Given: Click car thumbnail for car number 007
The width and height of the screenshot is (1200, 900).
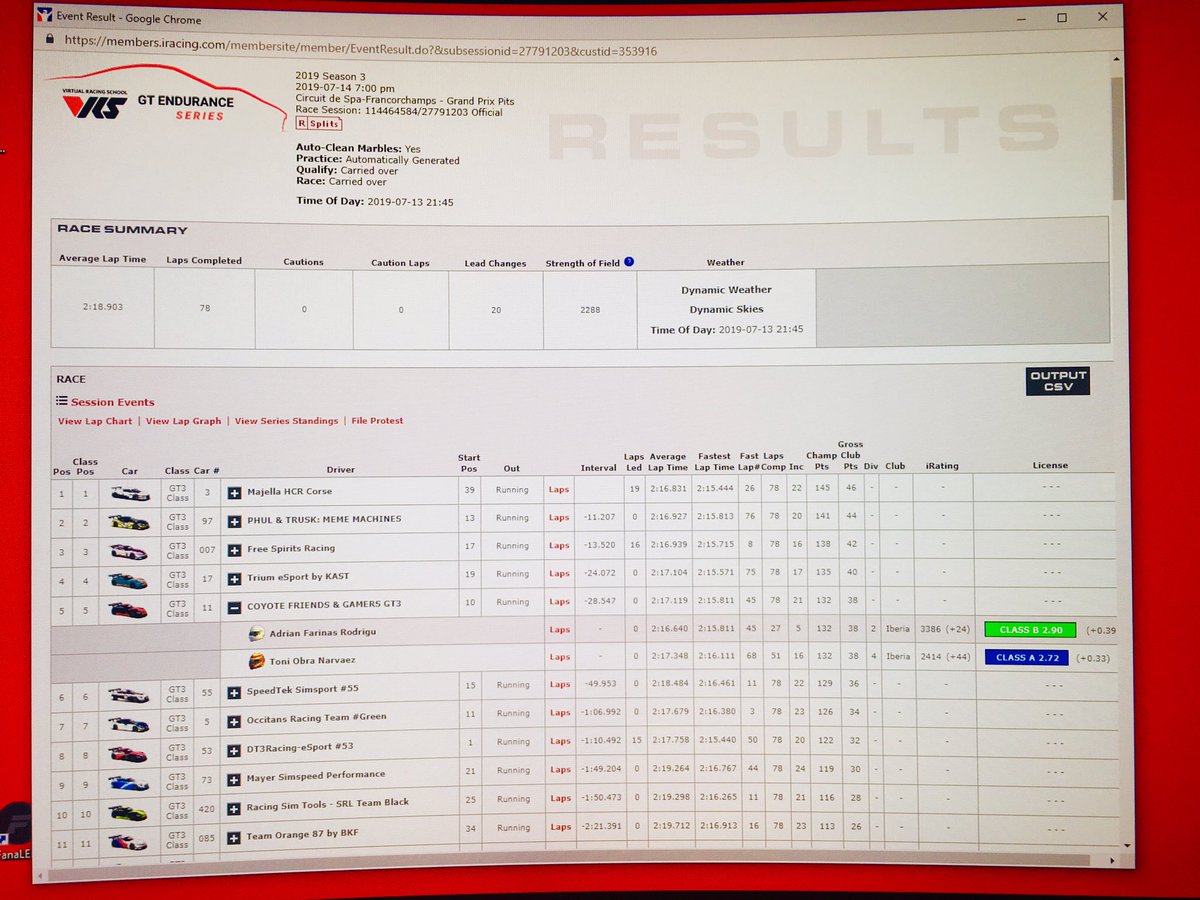Looking at the screenshot, I should [129, 551].
